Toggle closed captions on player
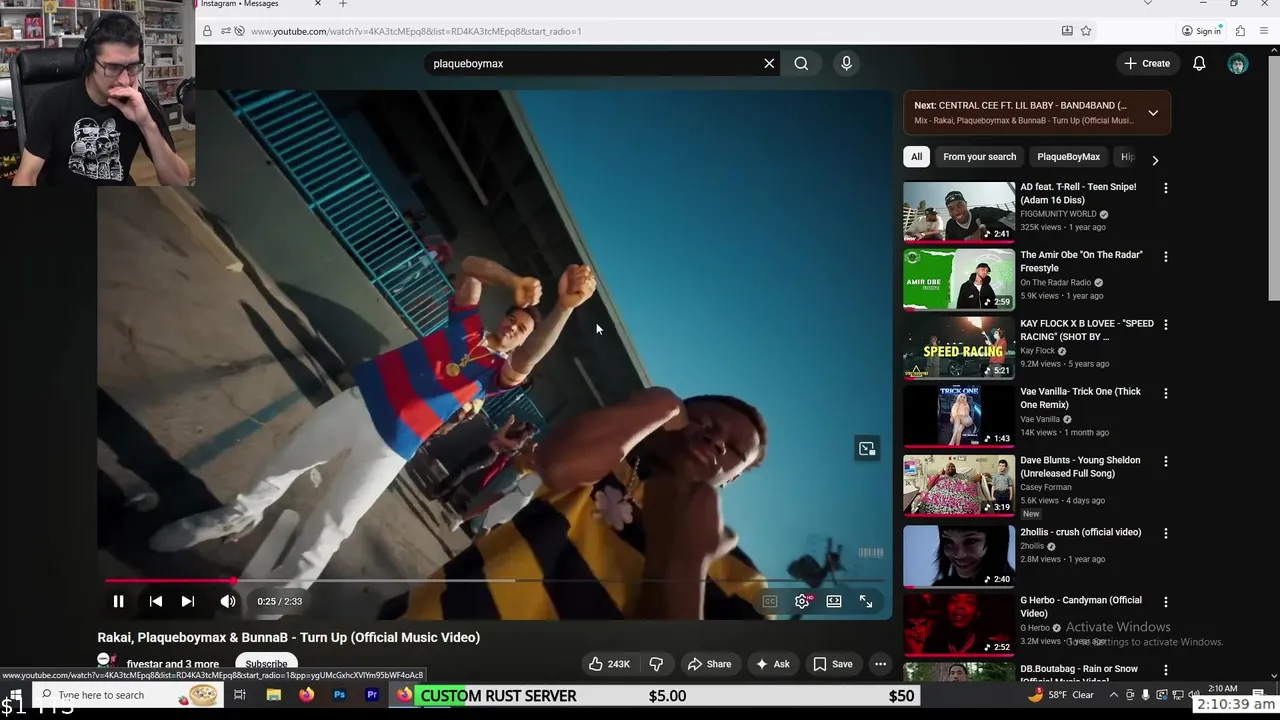1280x720 pixels. coord(770,601)
